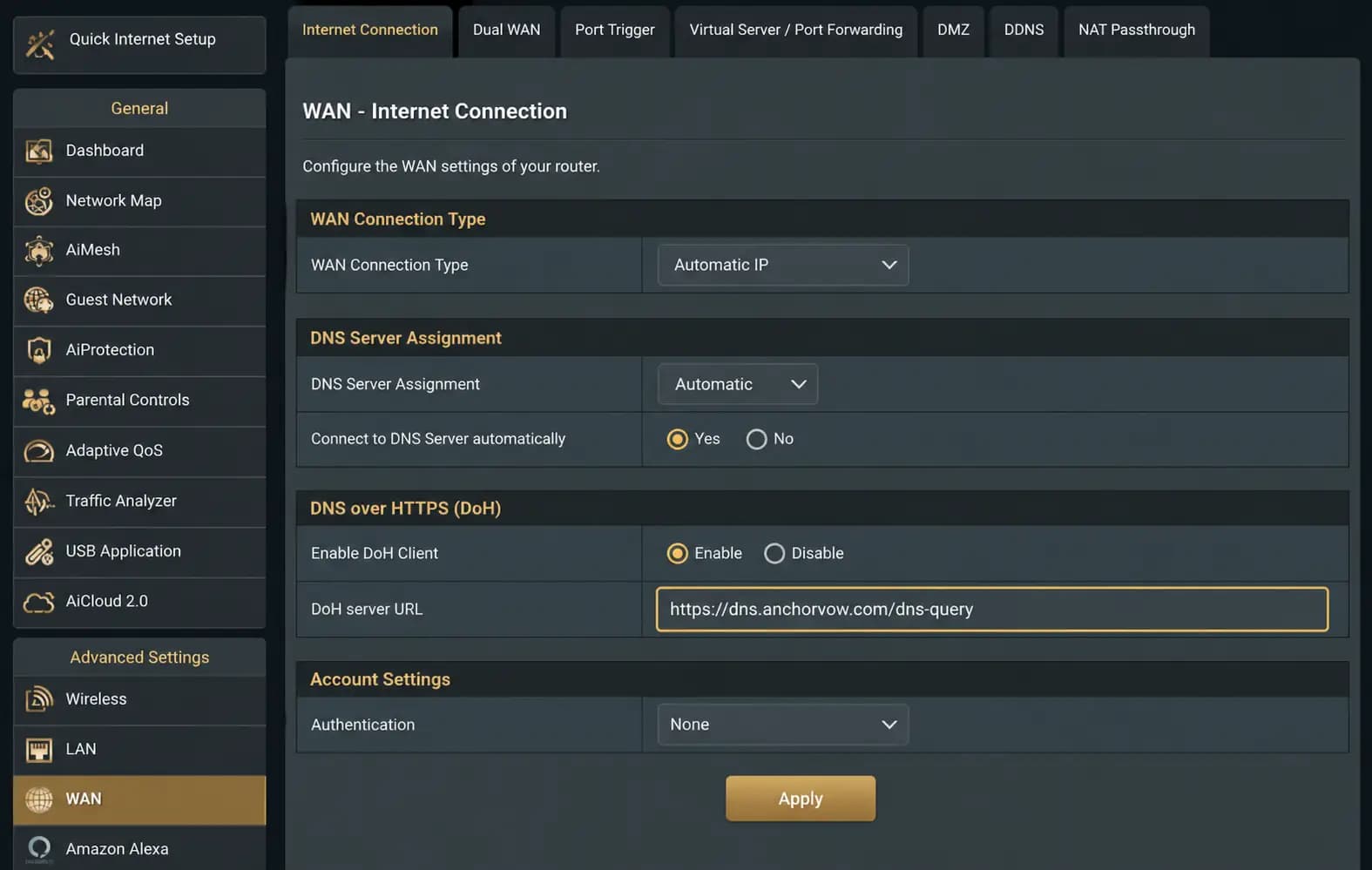
Task: Open the Parental Controls page
Action: (139, 401)
